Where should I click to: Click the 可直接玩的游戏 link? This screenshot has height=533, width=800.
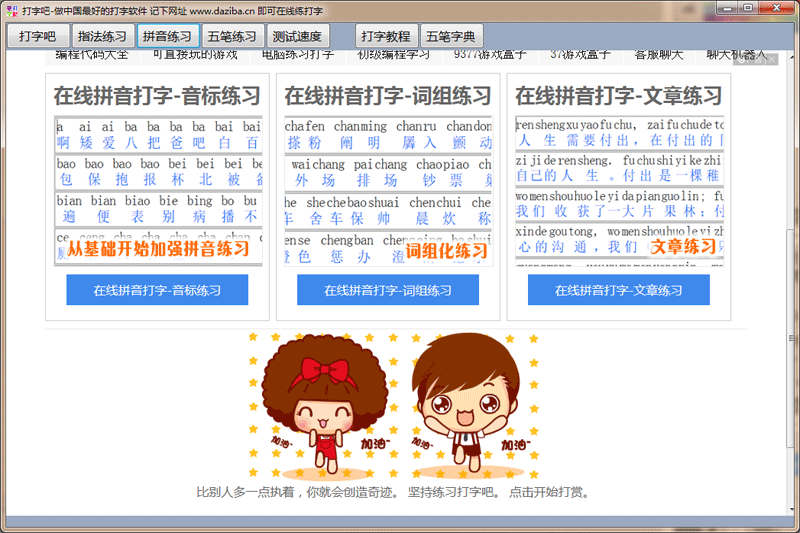[x=195, y=55]
